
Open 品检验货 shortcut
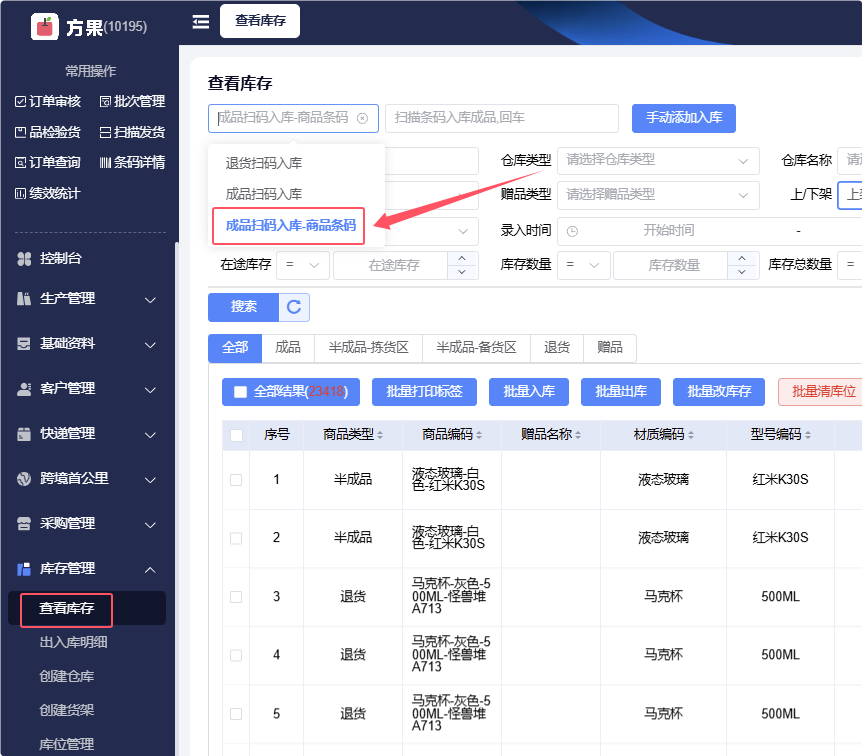(48, 132)
